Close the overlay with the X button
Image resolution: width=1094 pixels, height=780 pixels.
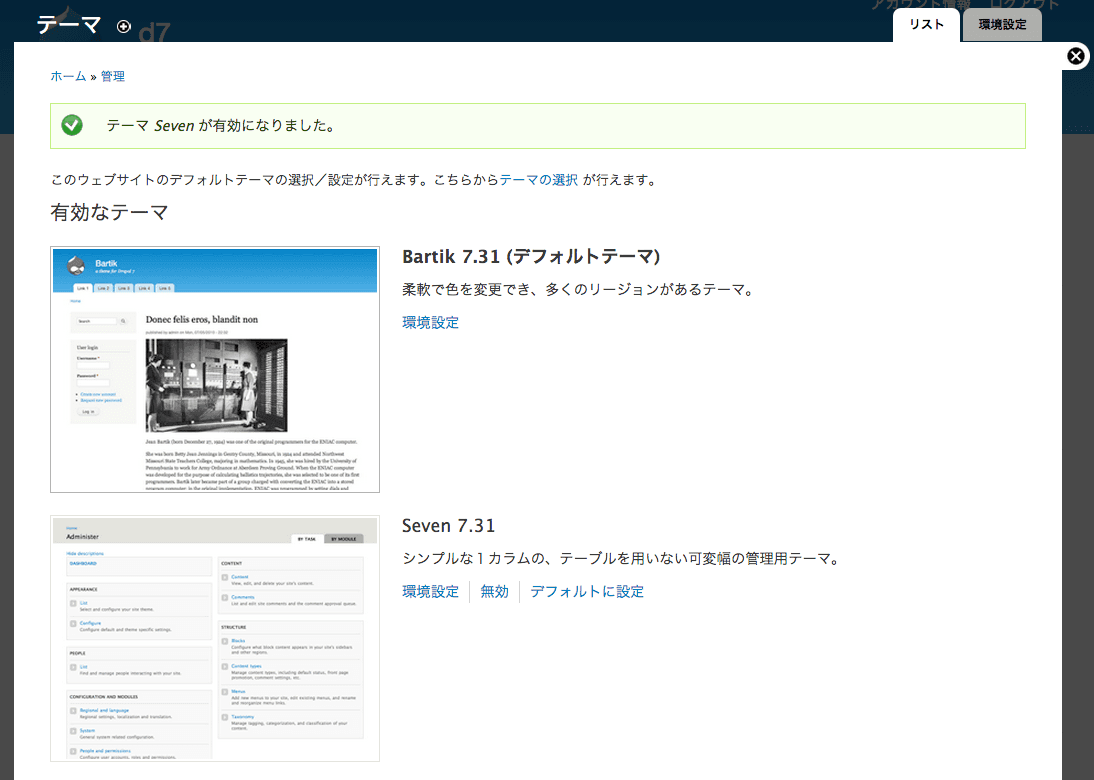1076,56
